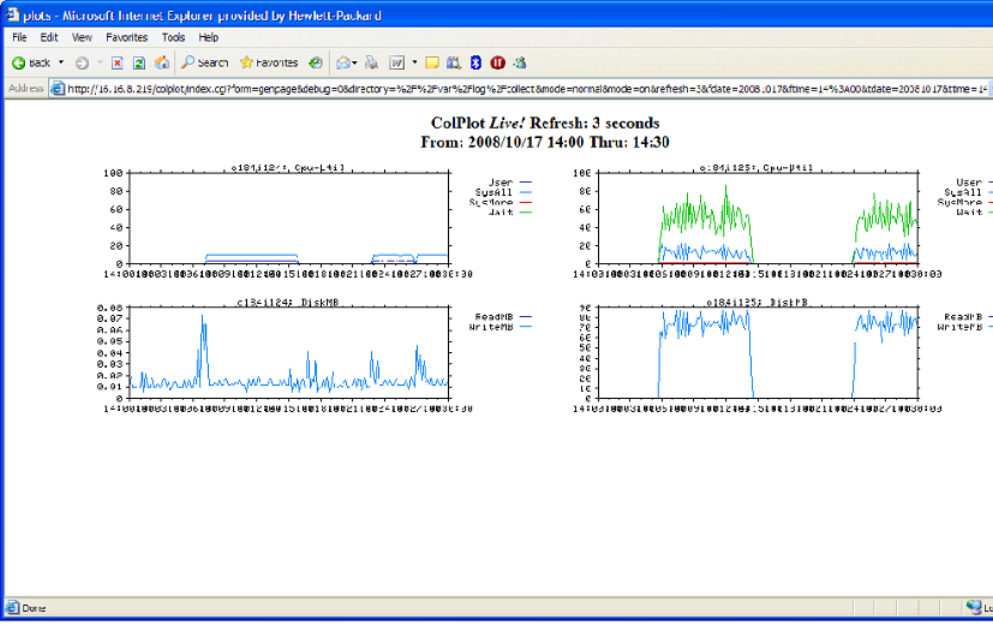The width and height of the screenshot is (993, 625).
Task: Open the Favorites menu
Action: (126, 37)
